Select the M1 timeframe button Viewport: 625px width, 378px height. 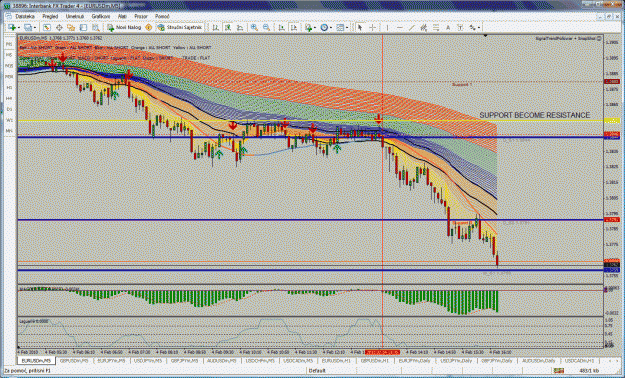pyautogui.click(x=9, y=44)
